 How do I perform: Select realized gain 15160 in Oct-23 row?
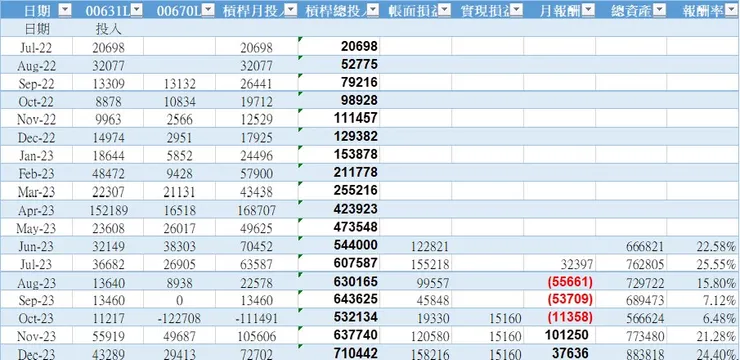pyautogui.click(x=488, y=318)
